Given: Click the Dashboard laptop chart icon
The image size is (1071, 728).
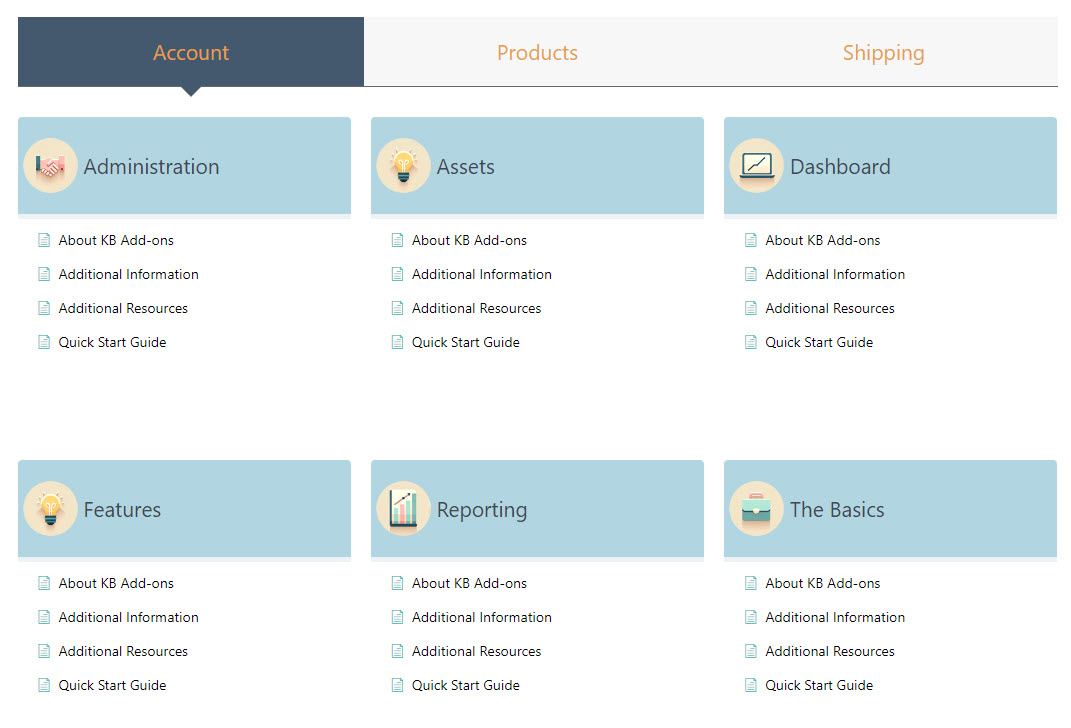Looking at the screenshot, I should pyautogui.click(x=756, y=166).
